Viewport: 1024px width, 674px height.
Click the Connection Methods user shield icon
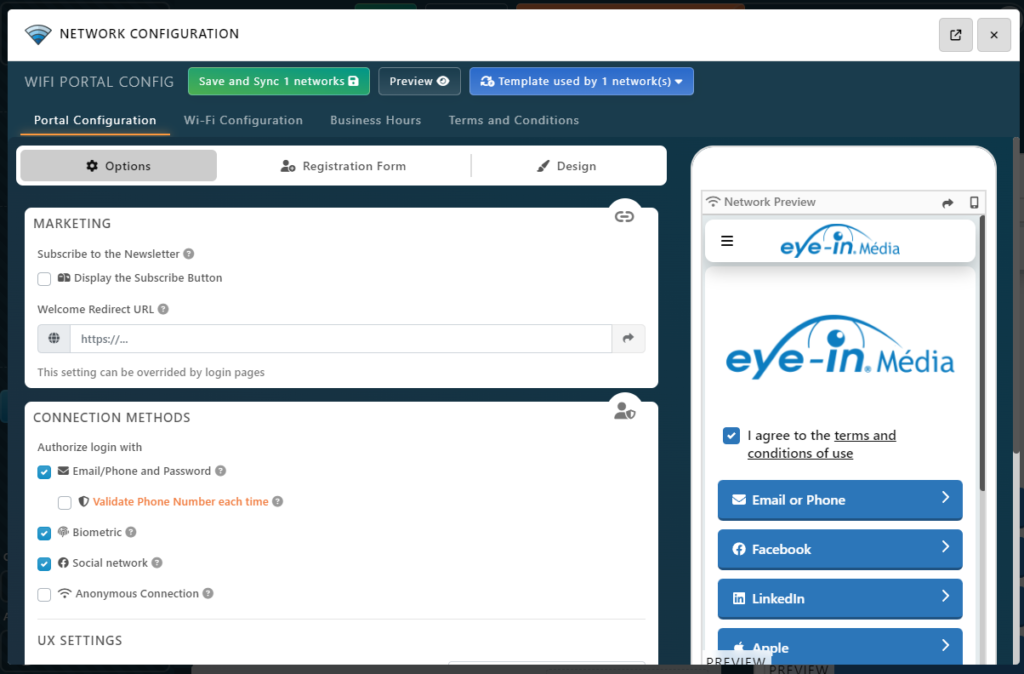(625, 411)
